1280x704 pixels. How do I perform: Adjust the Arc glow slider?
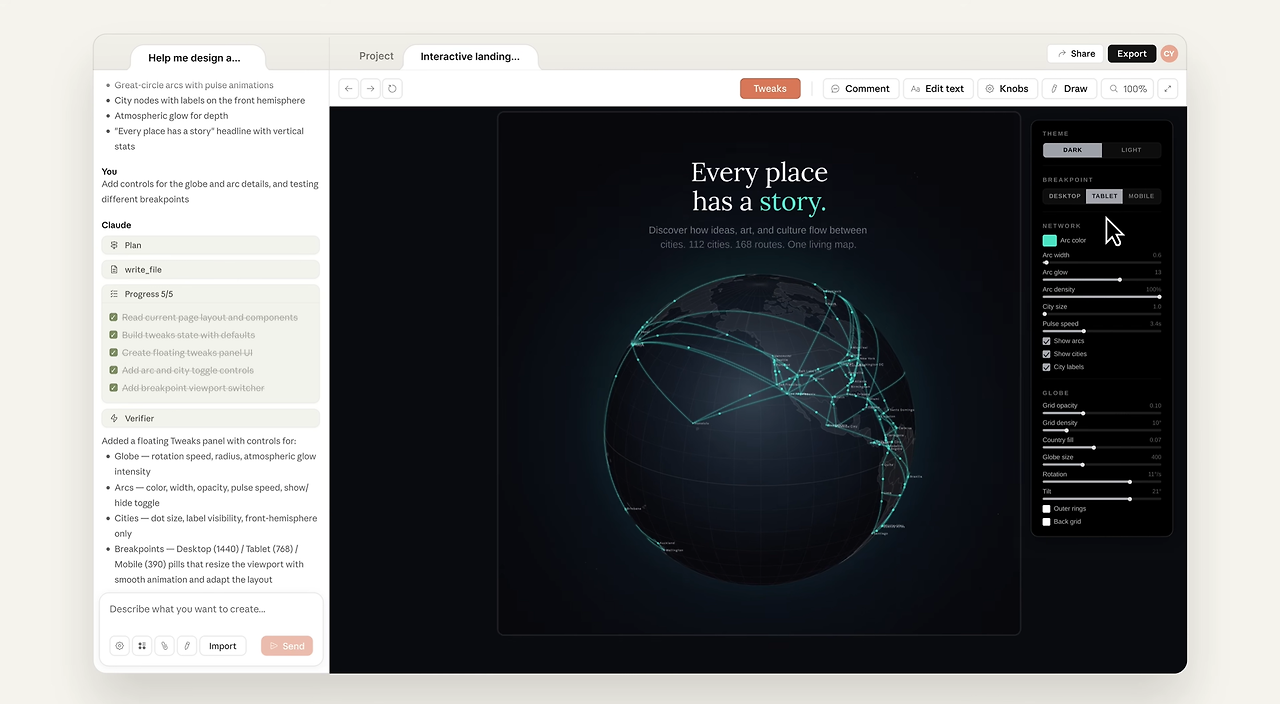point(1102,279)
